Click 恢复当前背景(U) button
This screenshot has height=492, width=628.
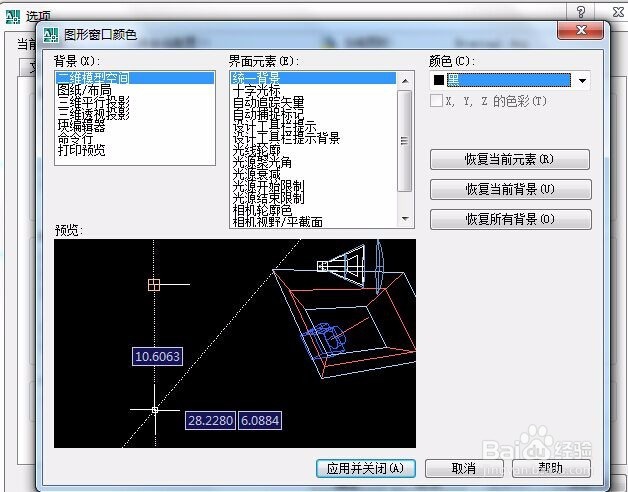pos(511,189)
